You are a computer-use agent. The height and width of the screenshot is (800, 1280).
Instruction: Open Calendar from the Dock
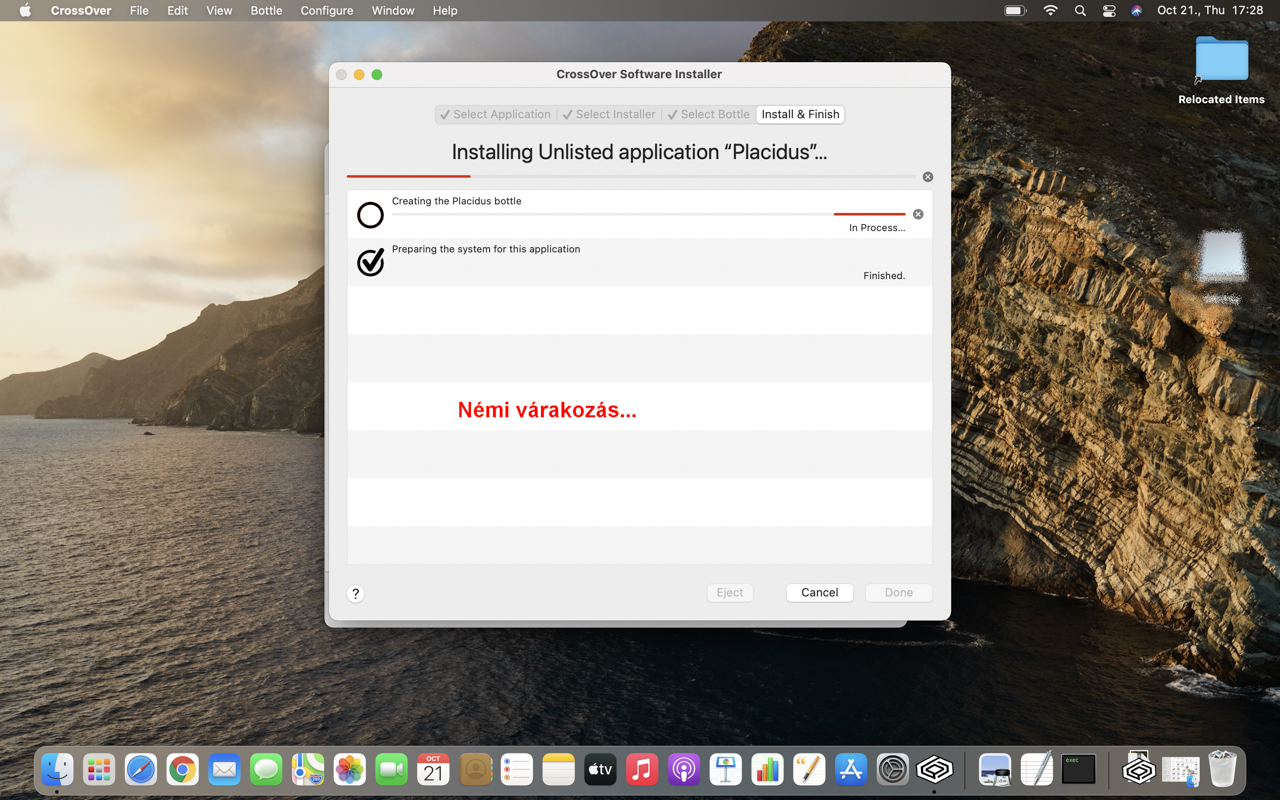pos(433,769)
